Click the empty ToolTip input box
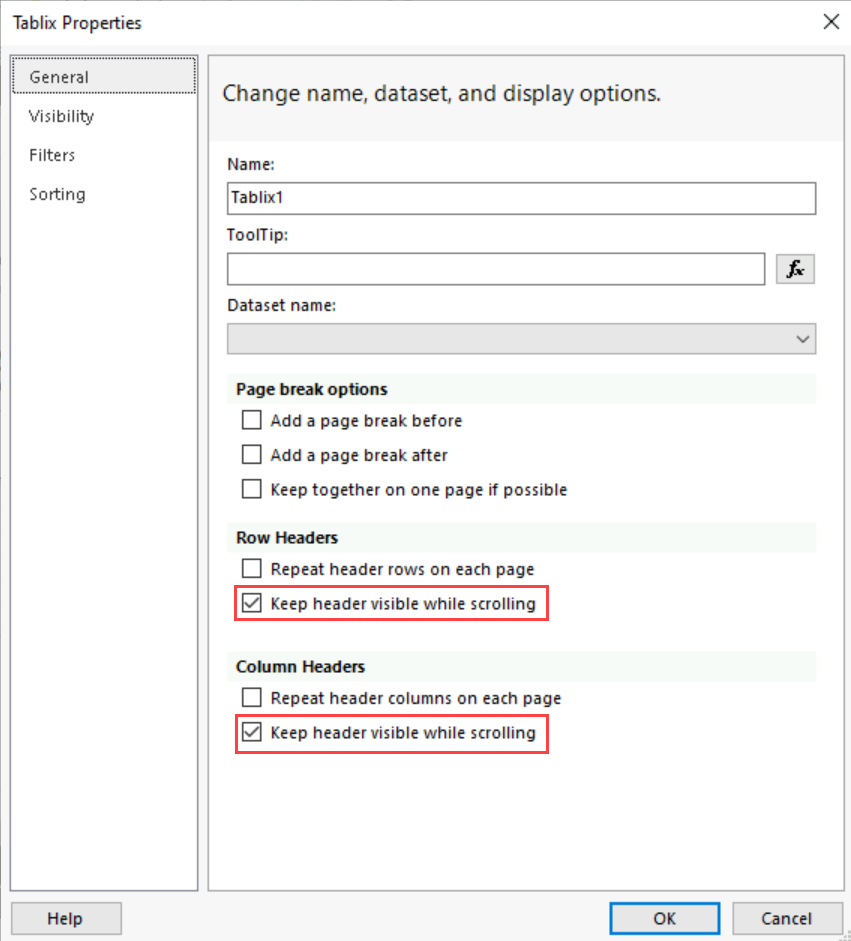 tap(495, 269)
